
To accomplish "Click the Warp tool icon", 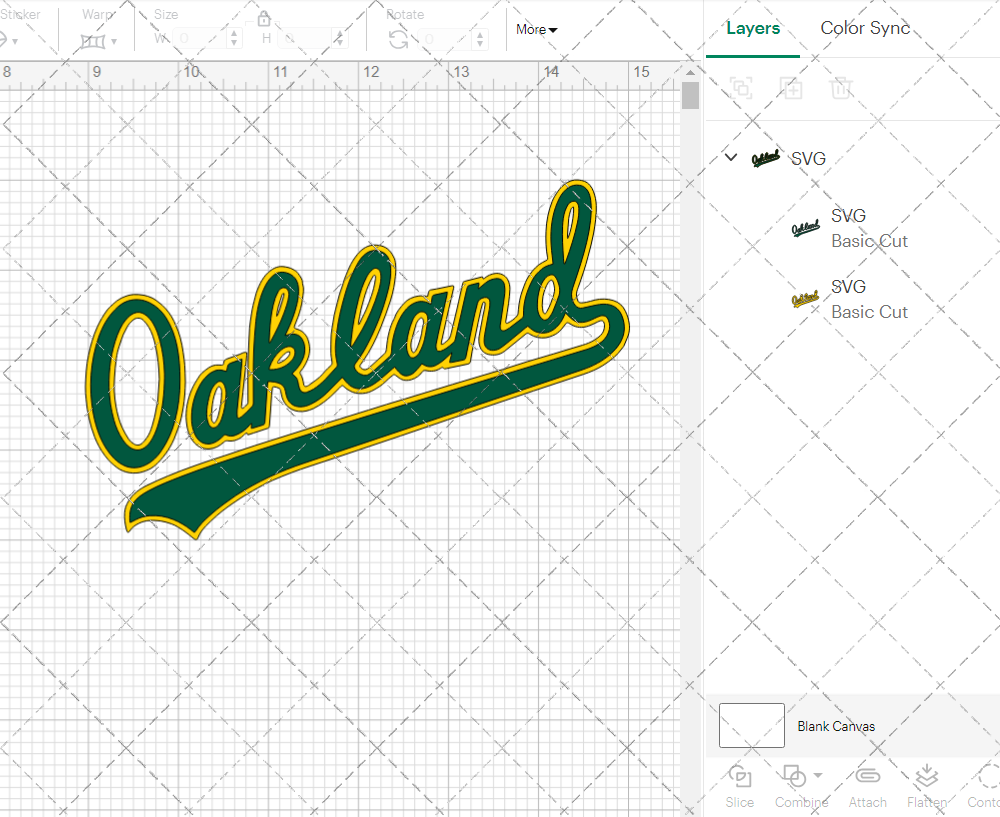I will (x=93, y=41).
